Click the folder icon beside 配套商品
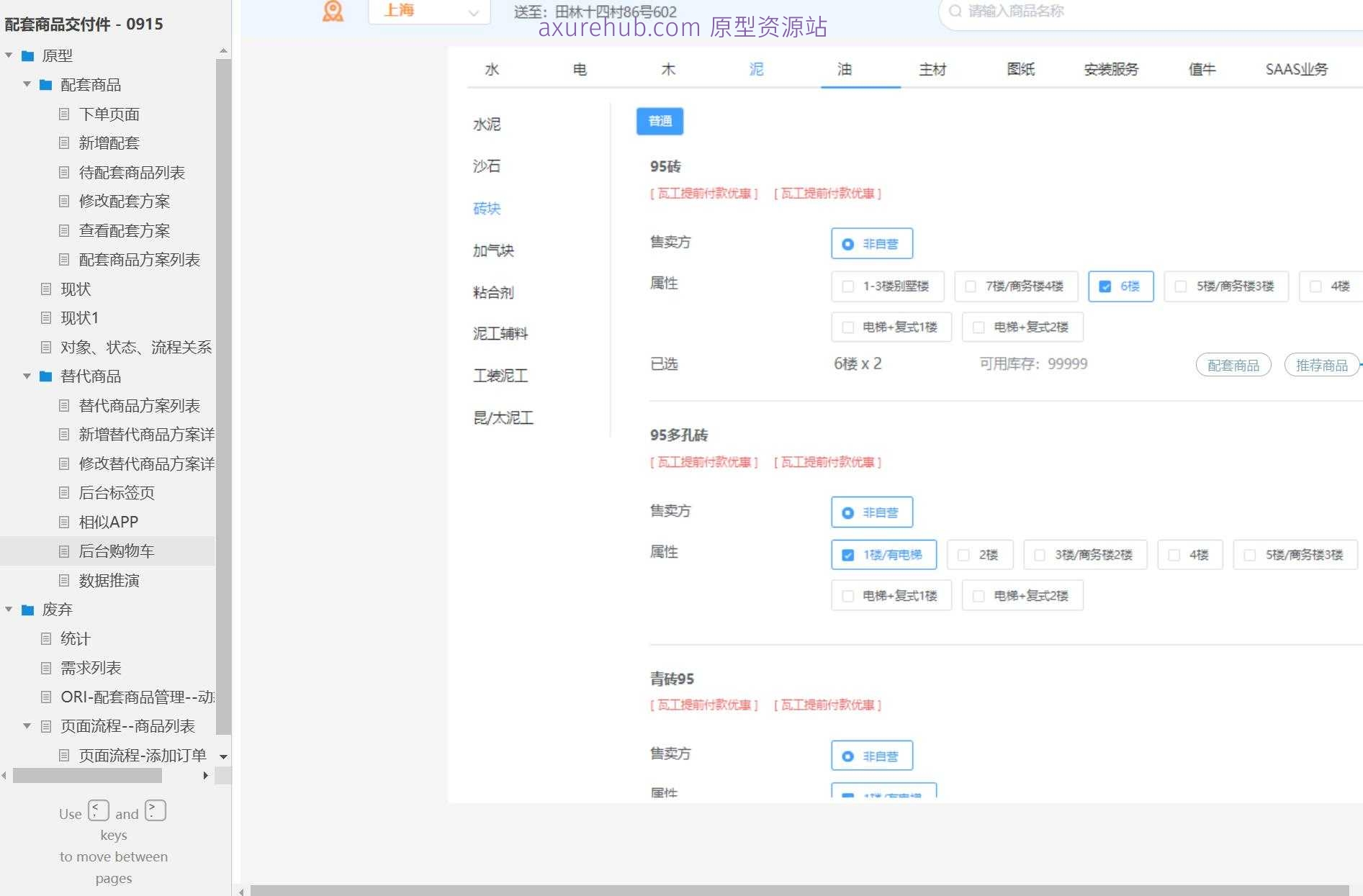 click(x=45, y=84)
